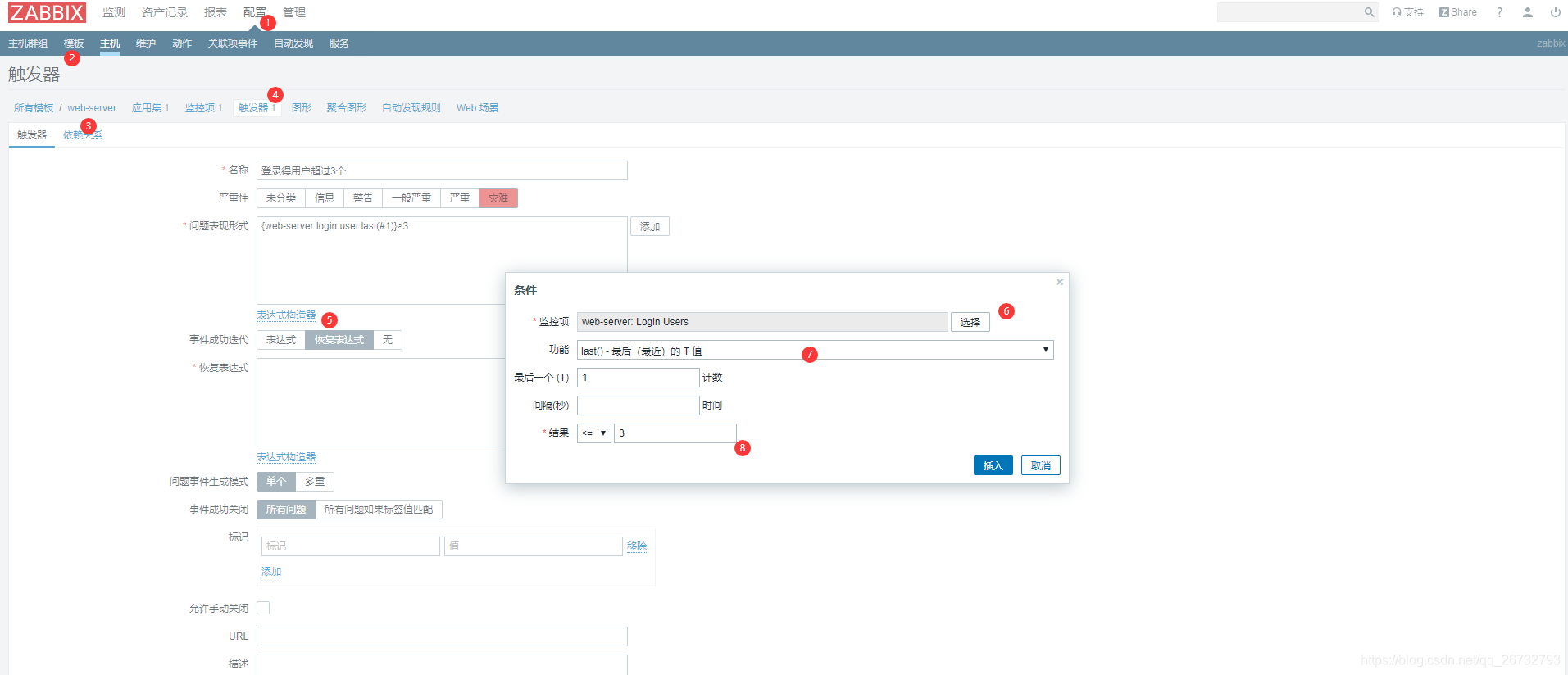This screenshot has width=1568, height=675.
Task: Set severity to 未分类
Action: click(281, 198)
